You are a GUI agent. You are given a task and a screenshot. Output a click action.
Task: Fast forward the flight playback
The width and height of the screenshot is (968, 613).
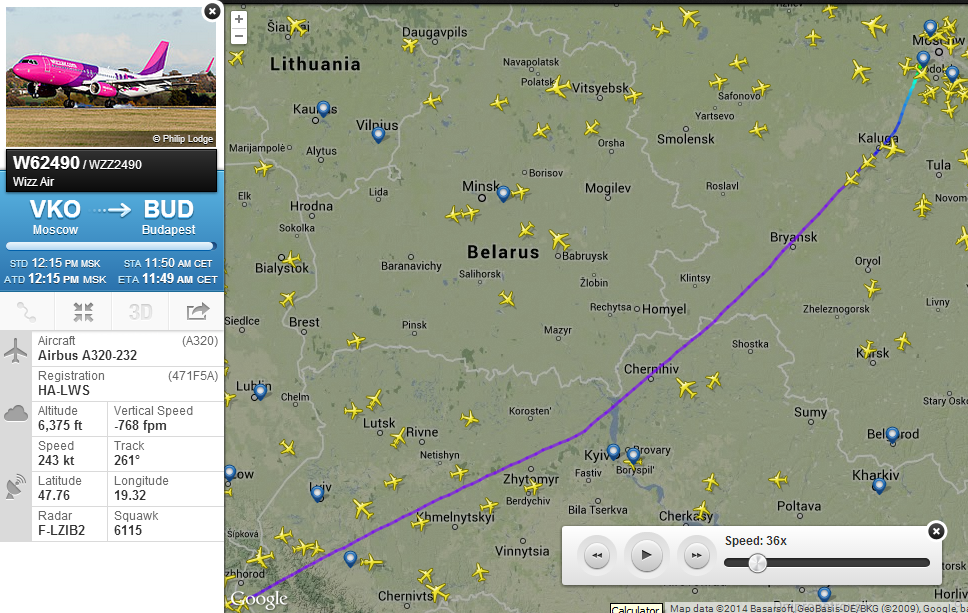pyautogui.click(x=696, y=555)
